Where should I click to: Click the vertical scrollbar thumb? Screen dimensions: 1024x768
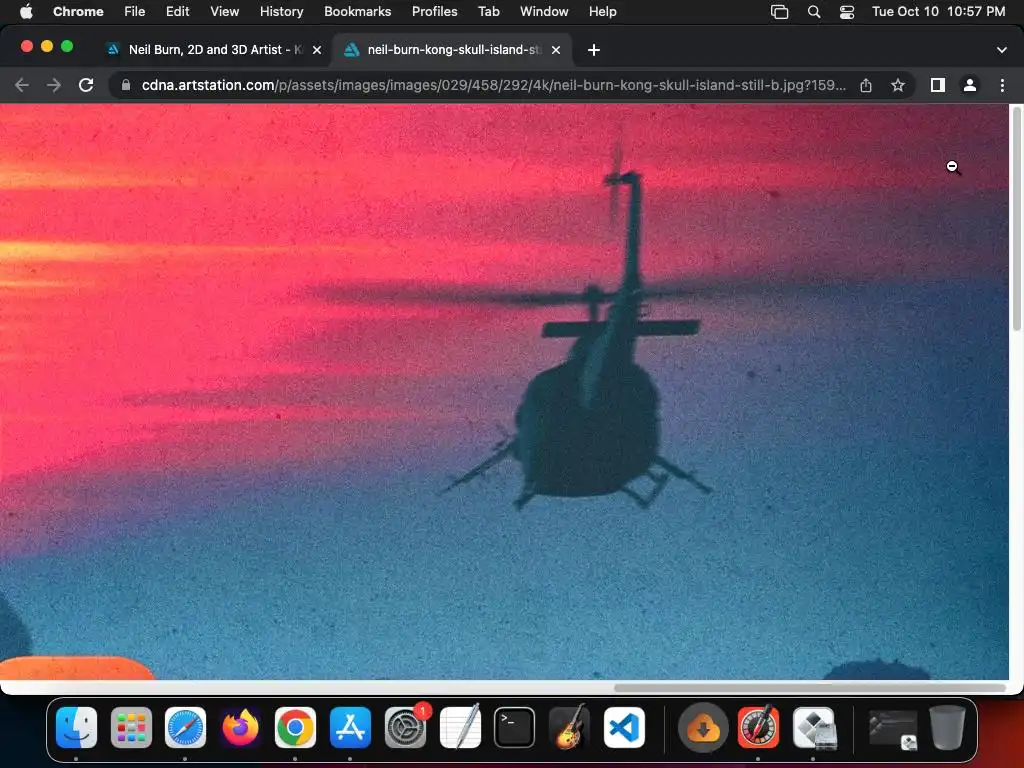1017,219
